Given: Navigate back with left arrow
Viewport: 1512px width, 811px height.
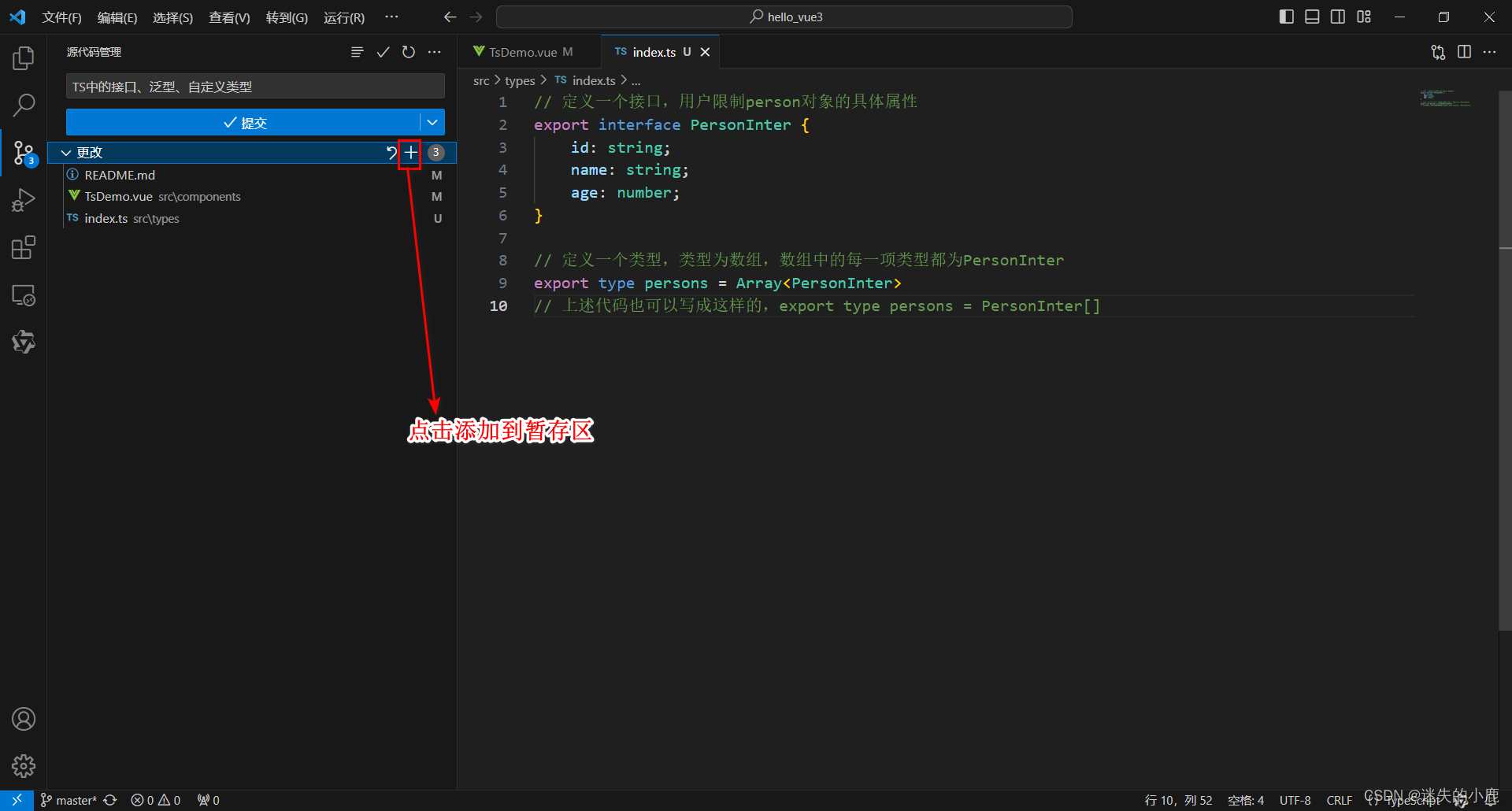Looking at the screenshot, I should coord(450,17).
